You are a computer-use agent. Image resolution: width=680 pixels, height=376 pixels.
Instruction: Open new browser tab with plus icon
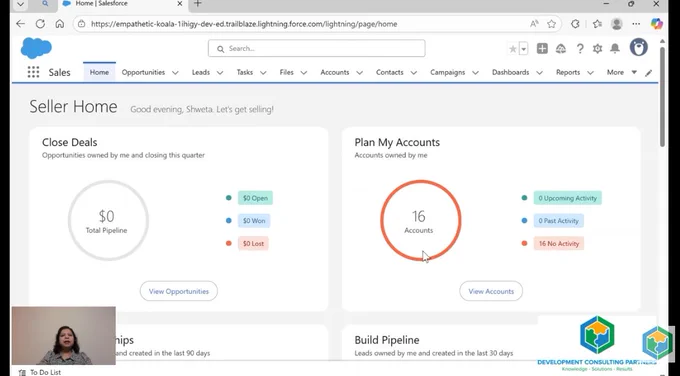point(198,4)
